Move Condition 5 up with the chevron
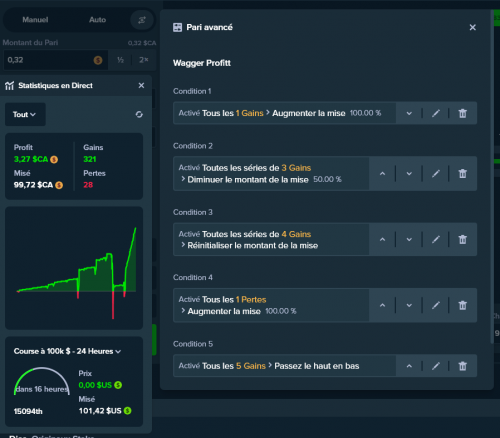This screenshot has width=500, height=438. click(x=409, y=366)
